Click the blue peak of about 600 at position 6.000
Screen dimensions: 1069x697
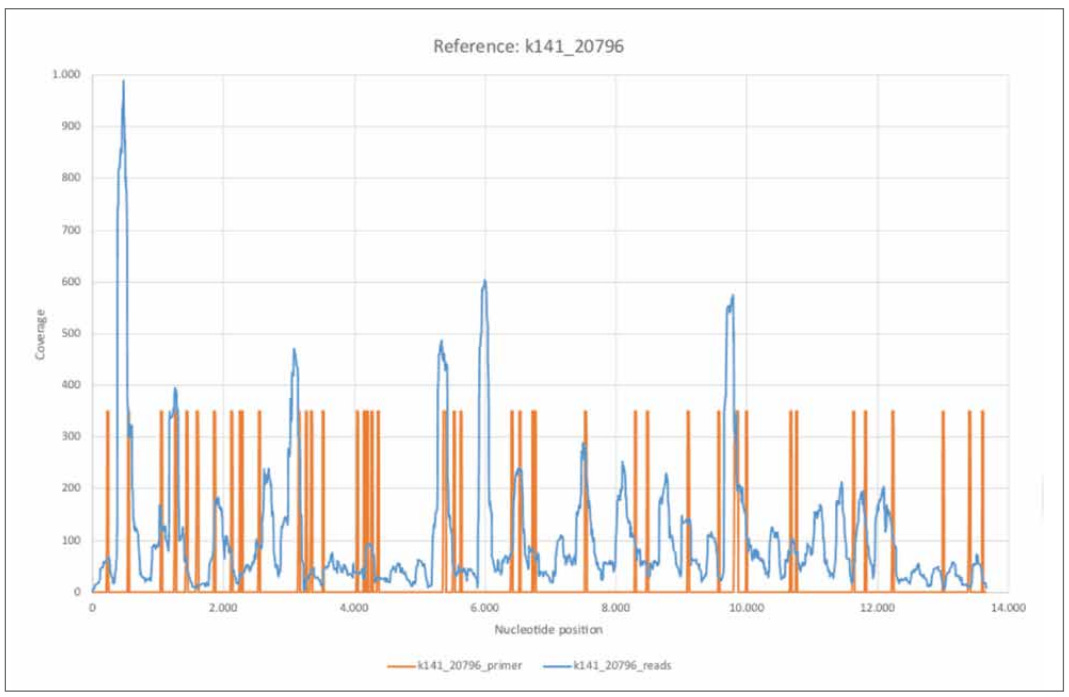tap(484, 281)
